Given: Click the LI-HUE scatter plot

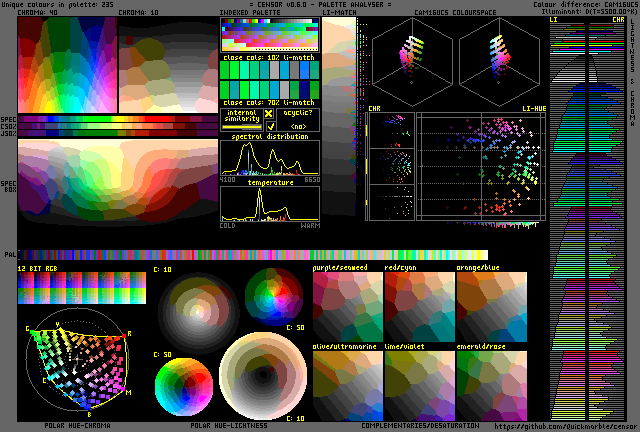Looking at the screenshot, I should pyautogui.click(x=480, y=166).
